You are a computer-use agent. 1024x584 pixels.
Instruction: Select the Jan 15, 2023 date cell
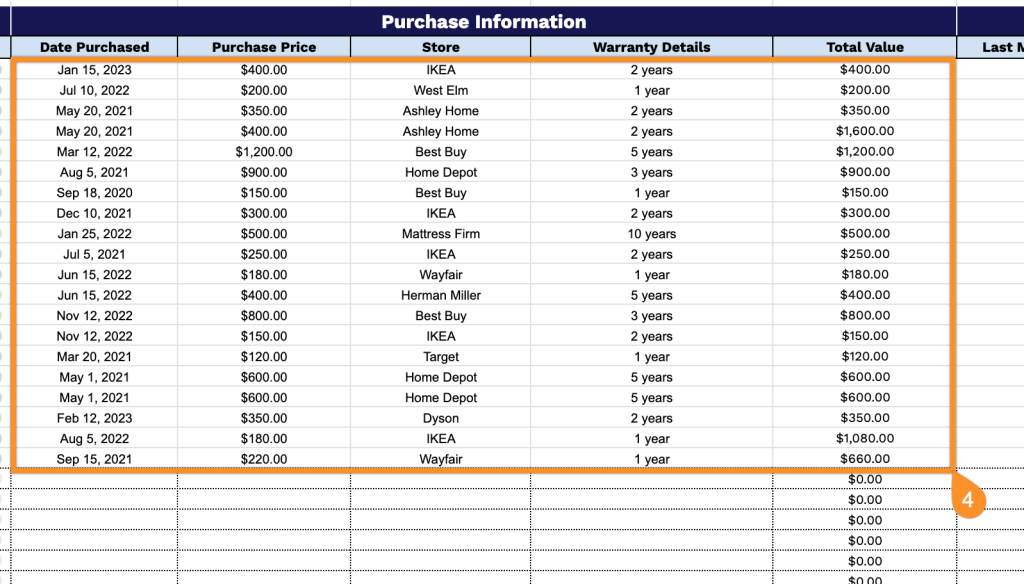click(x=94, y=70)
